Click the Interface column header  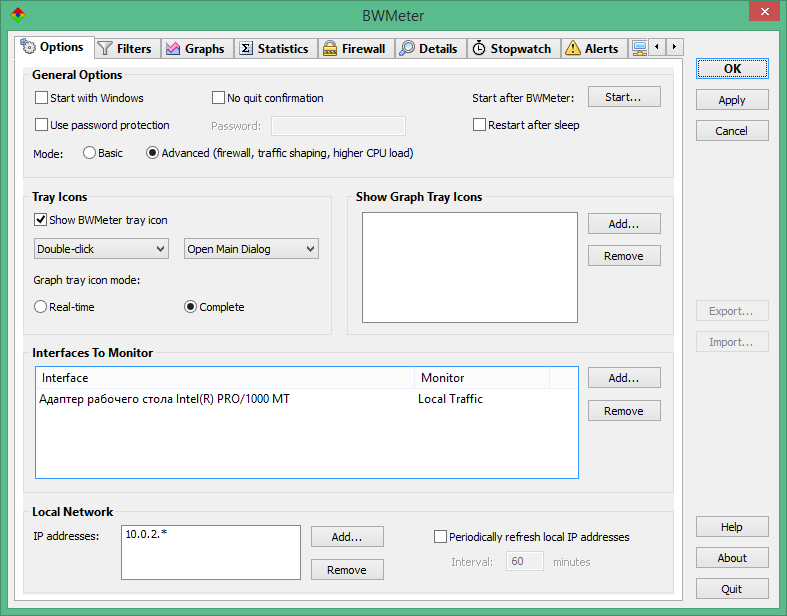(225, 378)
